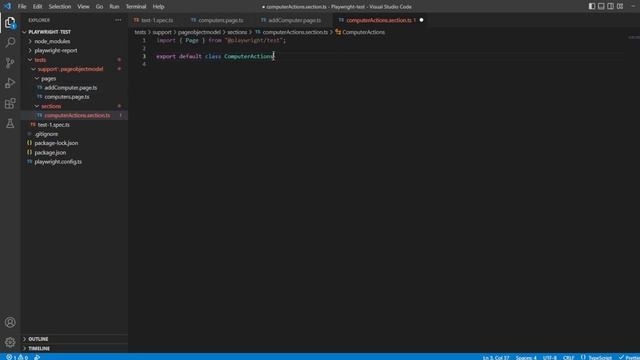
Task: Click 'Spaces: 4' indentation status item
Action: 526,358
